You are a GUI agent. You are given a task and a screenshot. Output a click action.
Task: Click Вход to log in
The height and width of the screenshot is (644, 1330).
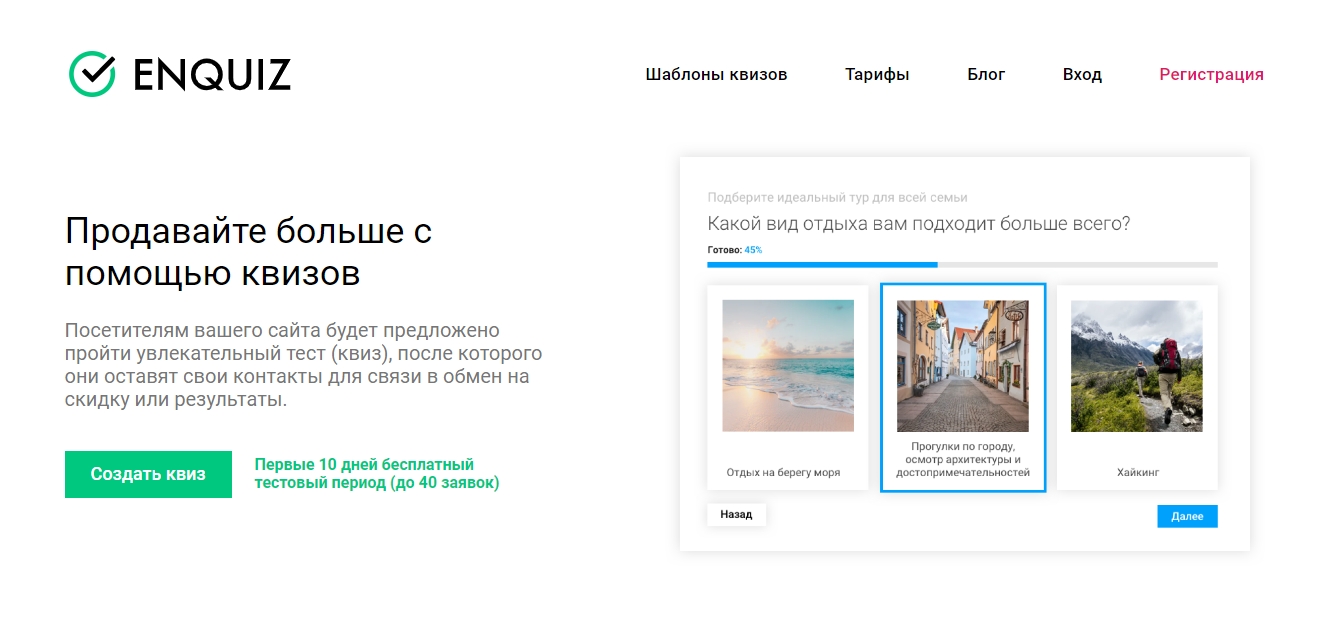click(x=1082, y=74)
